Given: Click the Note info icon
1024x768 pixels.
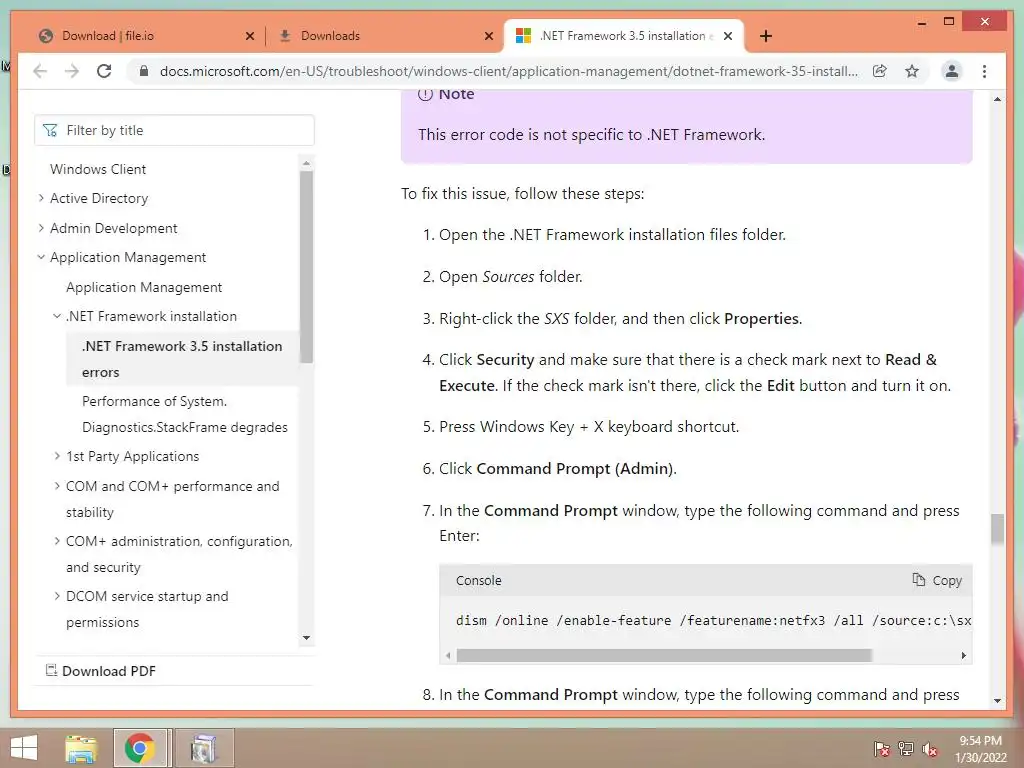Looking at the screenshot, I should tap(425, 94).
